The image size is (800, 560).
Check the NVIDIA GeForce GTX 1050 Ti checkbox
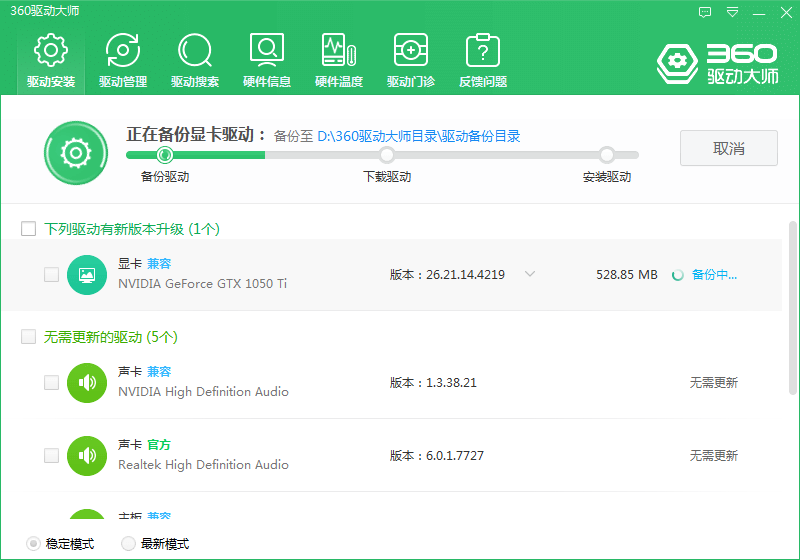pos(52,274)
